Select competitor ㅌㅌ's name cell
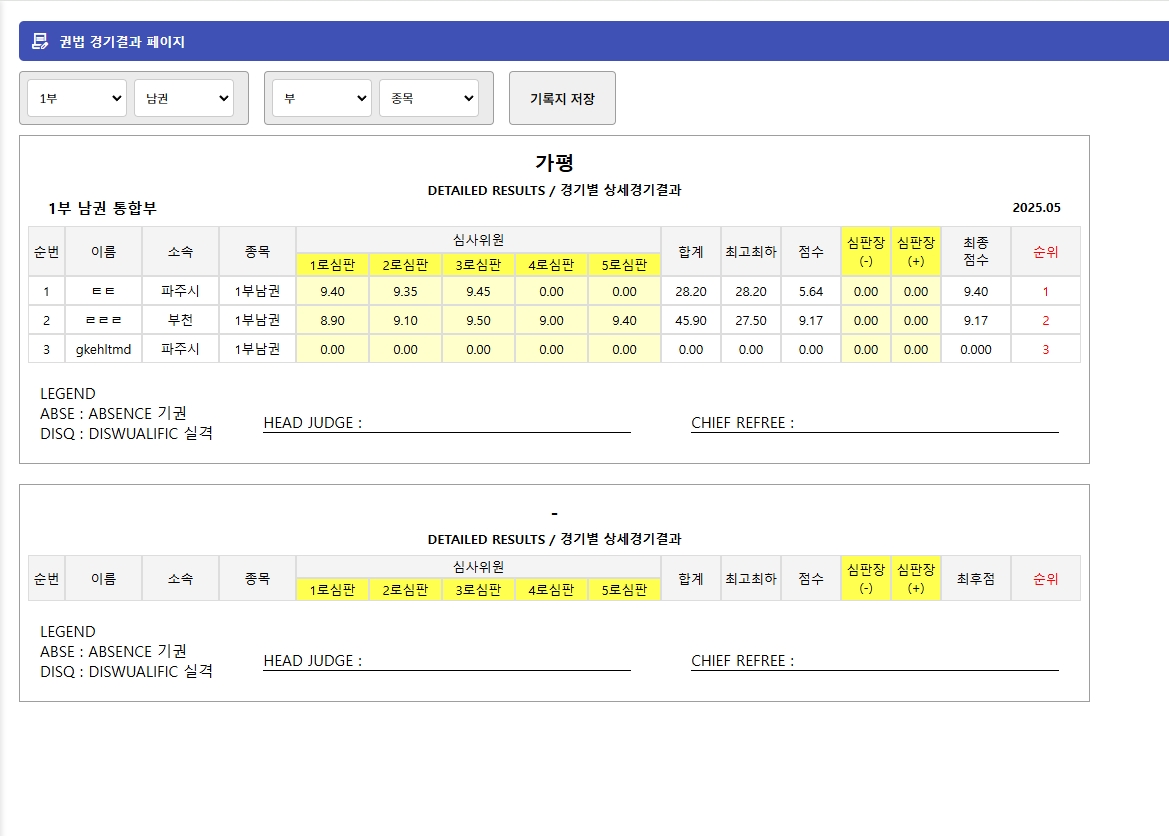The height and width of the screenshot is (836, 1169). click(x=104, y=291)
